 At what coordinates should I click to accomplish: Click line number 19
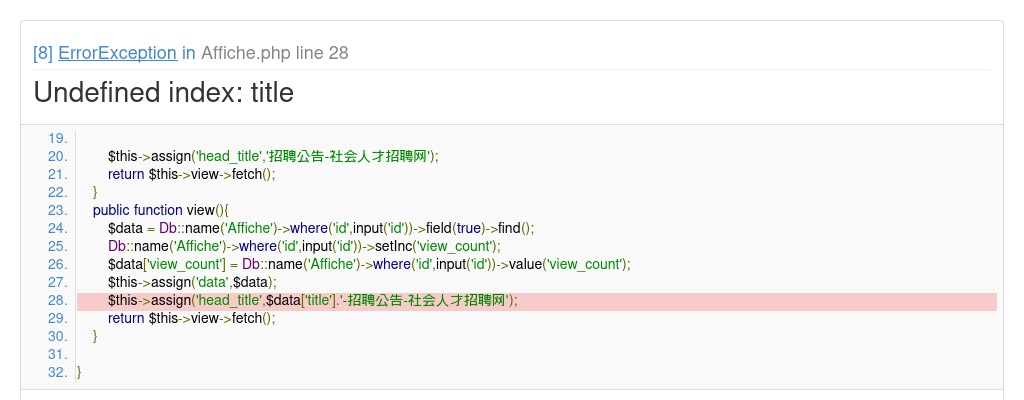tap(57, 138)
